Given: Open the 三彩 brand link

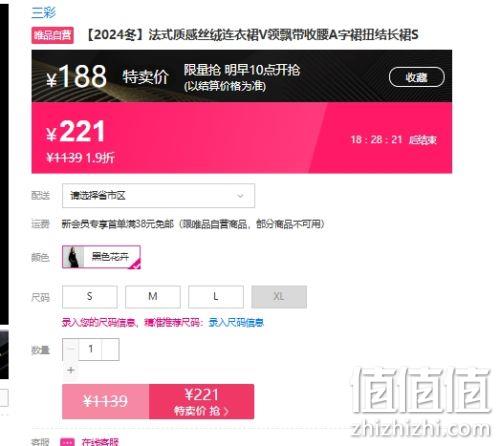Looking at the screenshot, I should (x=43, y=12).
